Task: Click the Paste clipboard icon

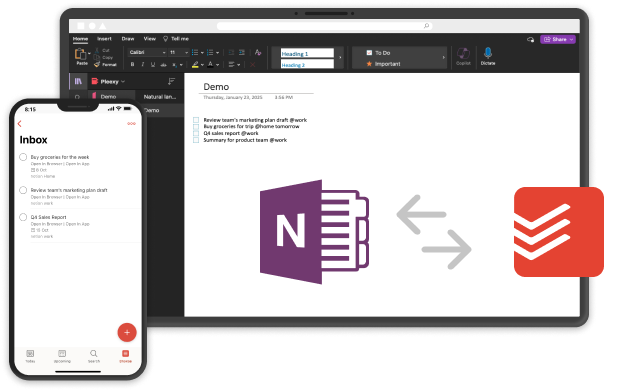Action: [80, 53]
